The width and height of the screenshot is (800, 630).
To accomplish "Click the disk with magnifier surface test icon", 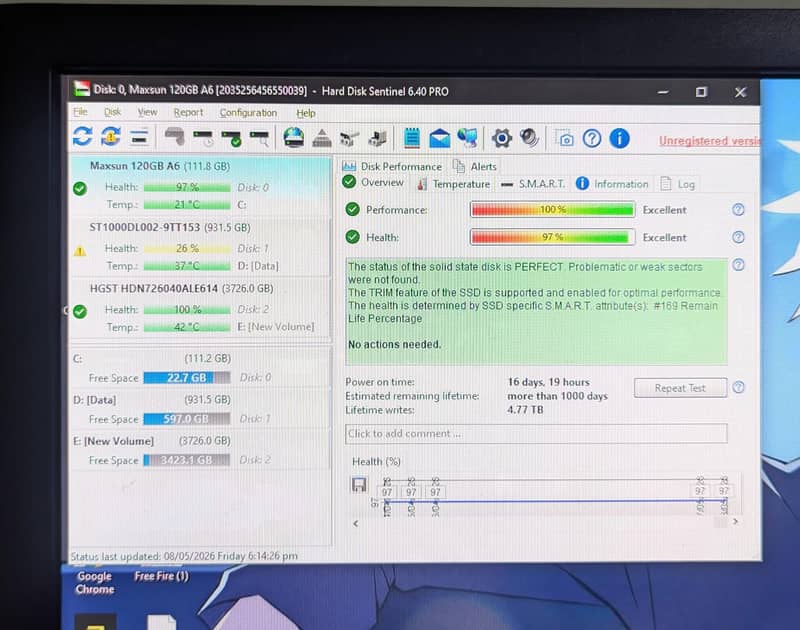I will pyautogui.click(x=259, y=138).
